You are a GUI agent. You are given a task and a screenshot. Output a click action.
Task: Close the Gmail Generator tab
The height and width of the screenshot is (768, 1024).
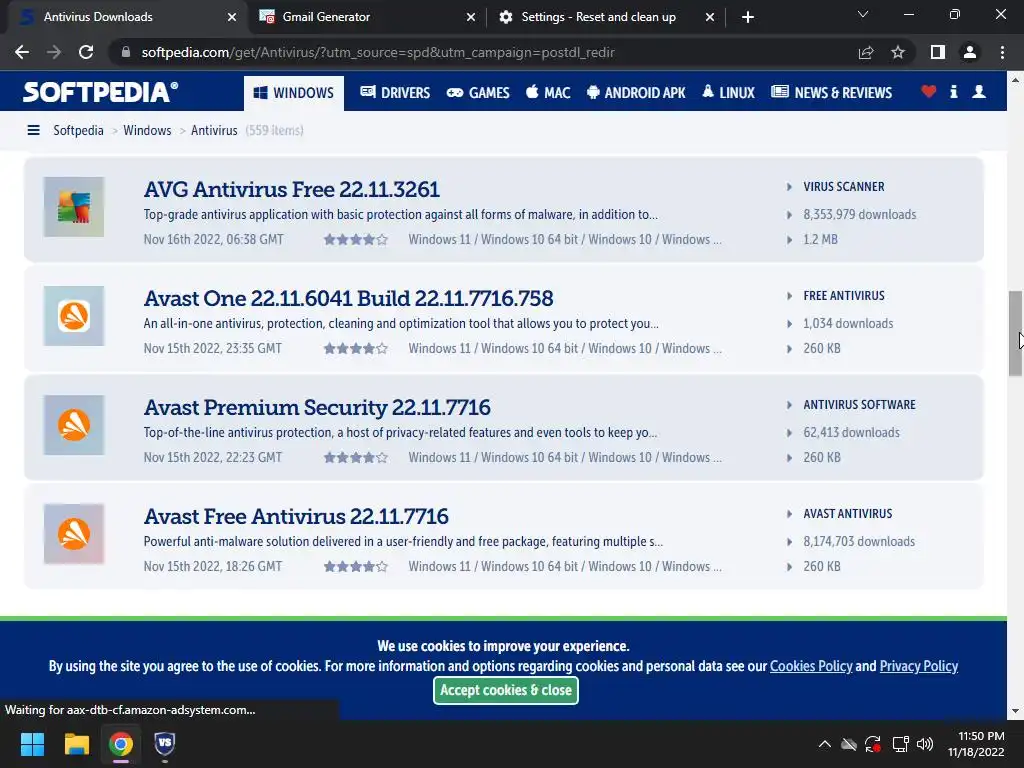(471, 17)
